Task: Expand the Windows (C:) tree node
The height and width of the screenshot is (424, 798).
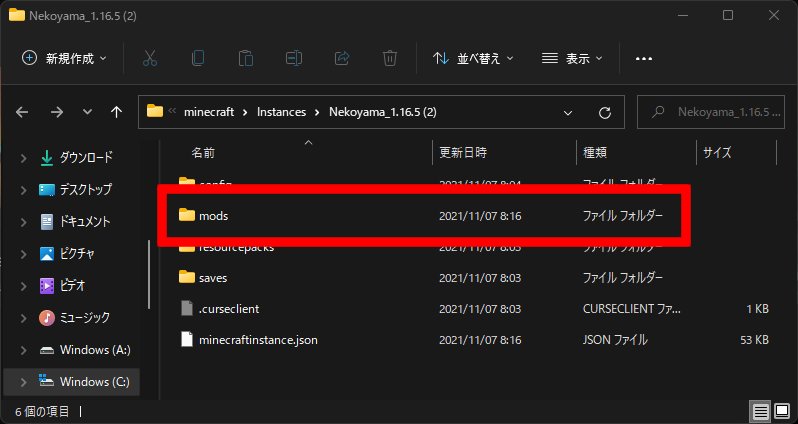Action: [x=23, y=382]
